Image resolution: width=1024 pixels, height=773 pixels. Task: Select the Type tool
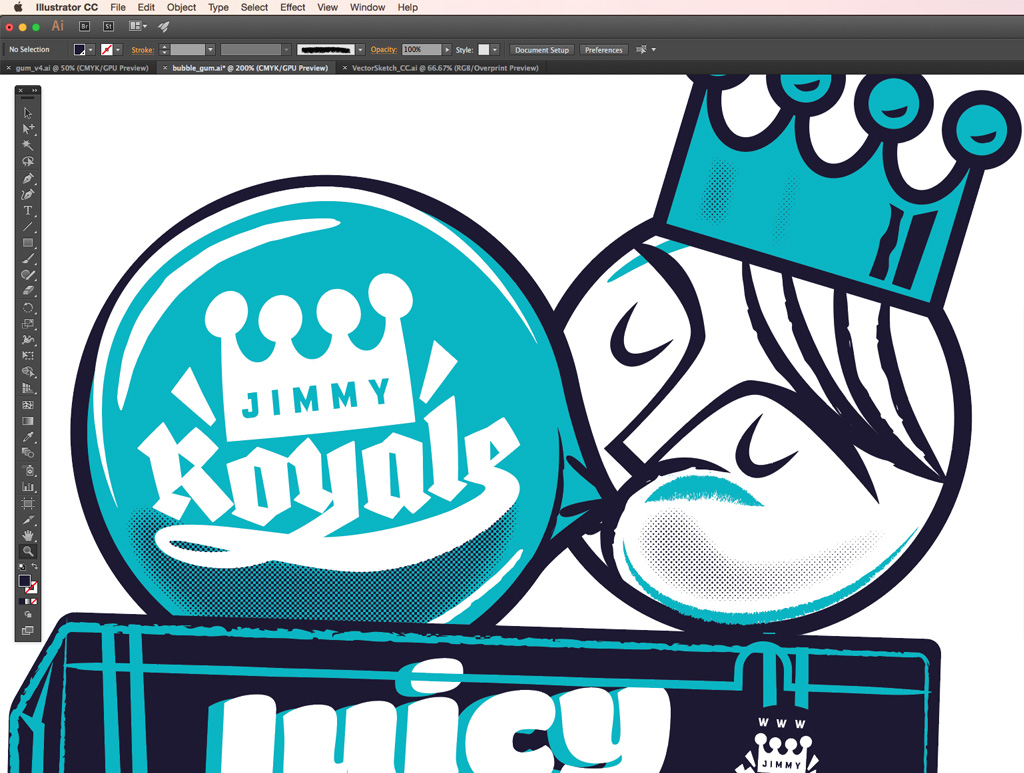click(x=28, y=210)
